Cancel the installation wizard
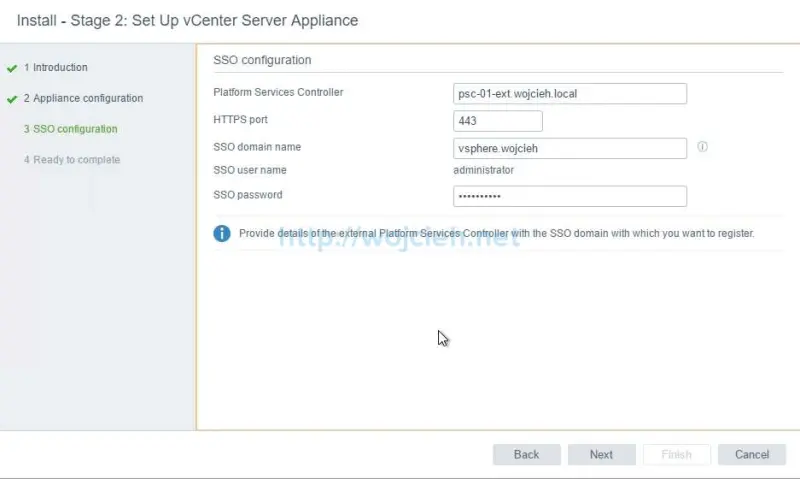Screen dimensions: 800x479 pos(751,454)
